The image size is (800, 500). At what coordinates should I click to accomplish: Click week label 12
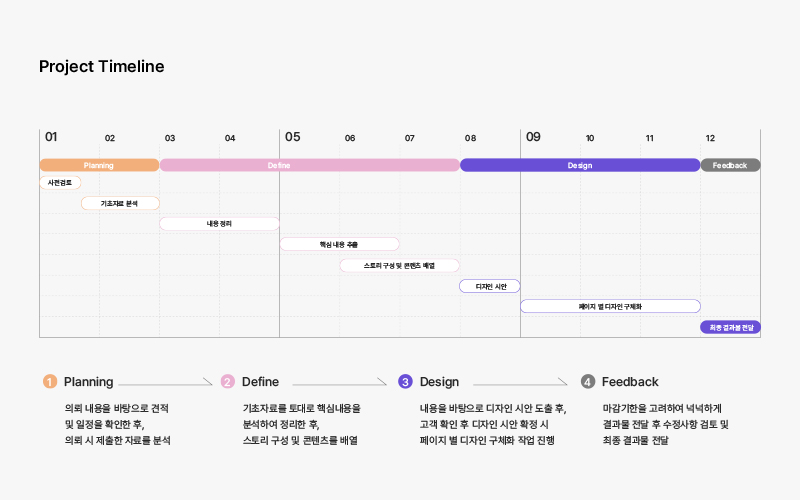click(710, 138)
